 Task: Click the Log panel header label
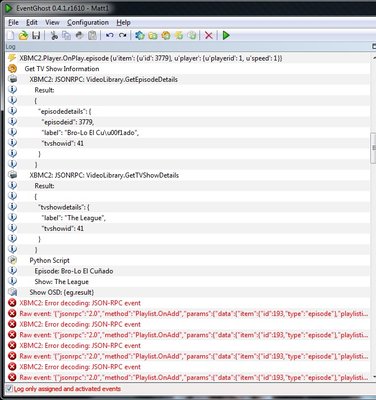(x=10, y=46)
